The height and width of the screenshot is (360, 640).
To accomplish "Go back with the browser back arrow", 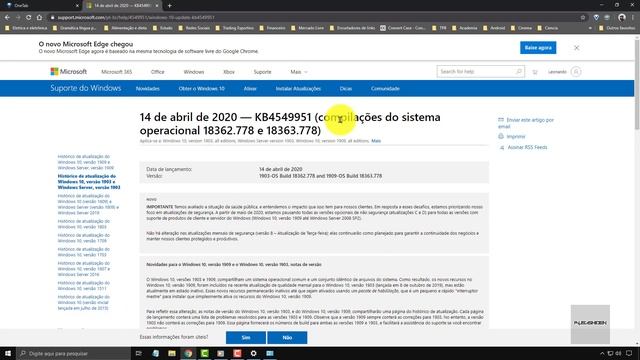I will pos(7,18).
